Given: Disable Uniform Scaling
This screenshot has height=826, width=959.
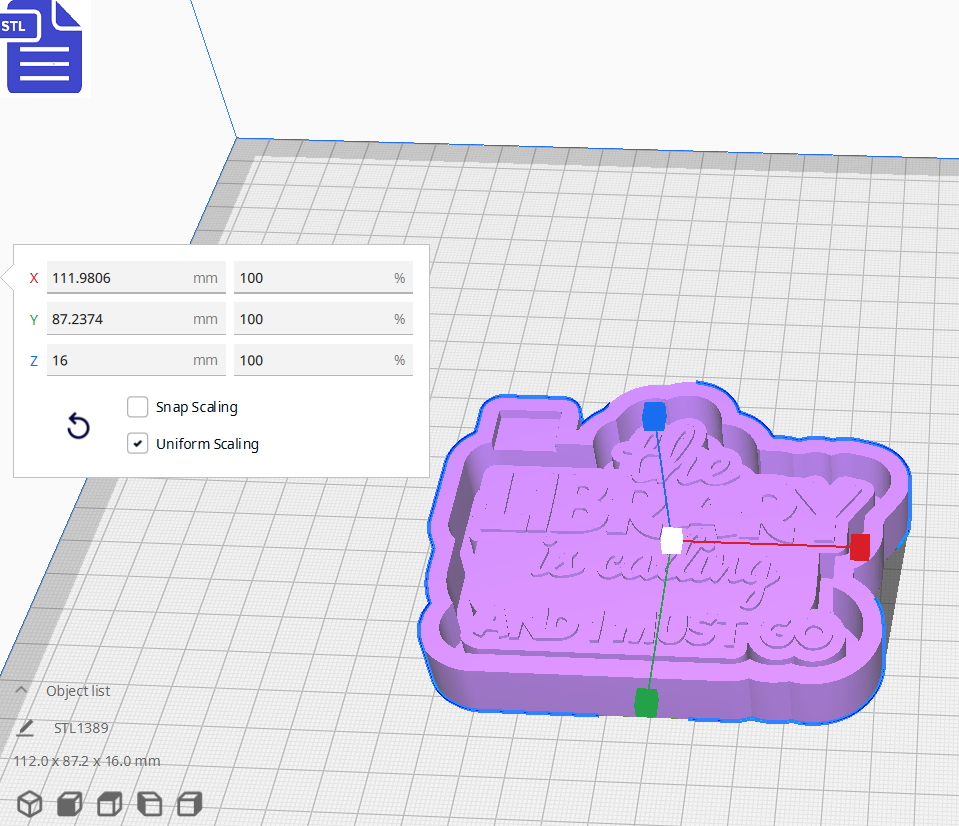Looking at the screenshot, I should click(137, 443).
